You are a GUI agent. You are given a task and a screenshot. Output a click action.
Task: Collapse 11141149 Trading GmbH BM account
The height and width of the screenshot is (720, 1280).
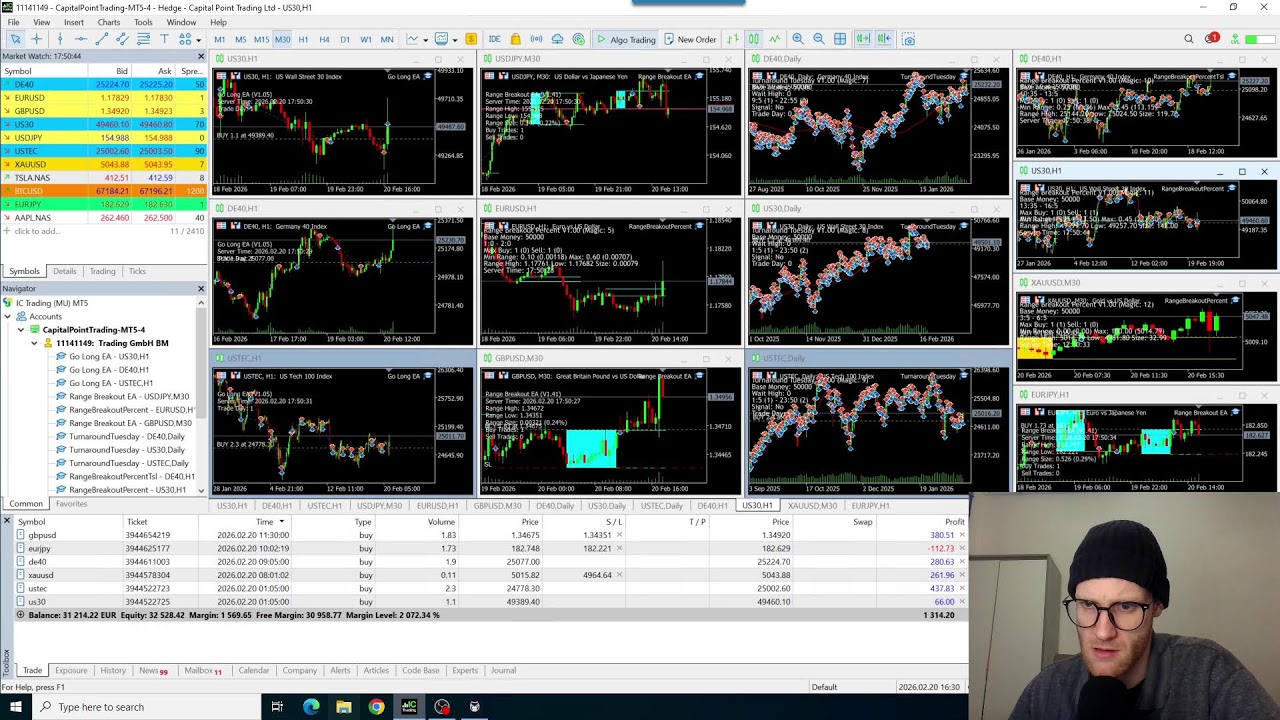(34, 343)
